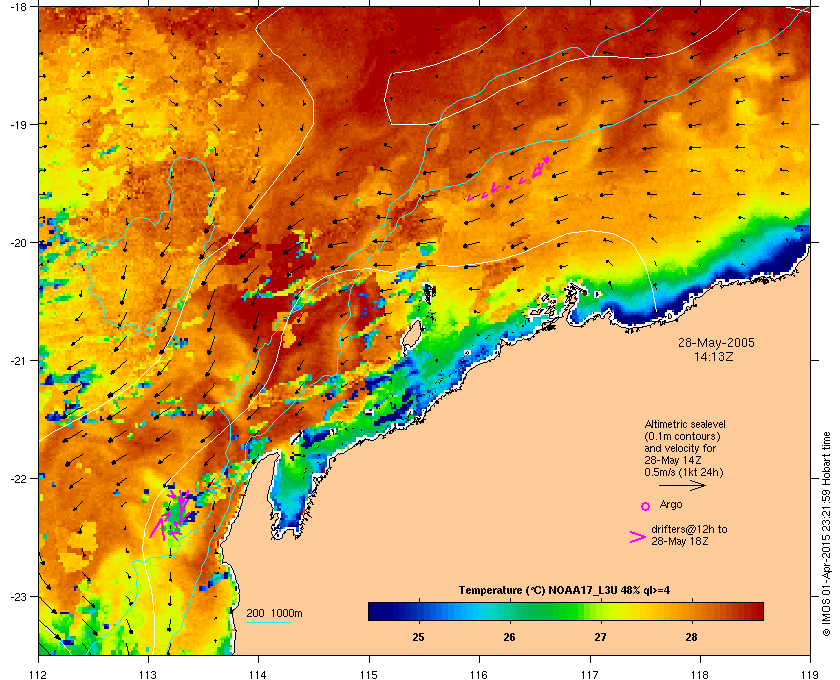Click the longitude axis label 115
Image resolution: width=840 pixels, height=680 pixels.
pos(369,674)
